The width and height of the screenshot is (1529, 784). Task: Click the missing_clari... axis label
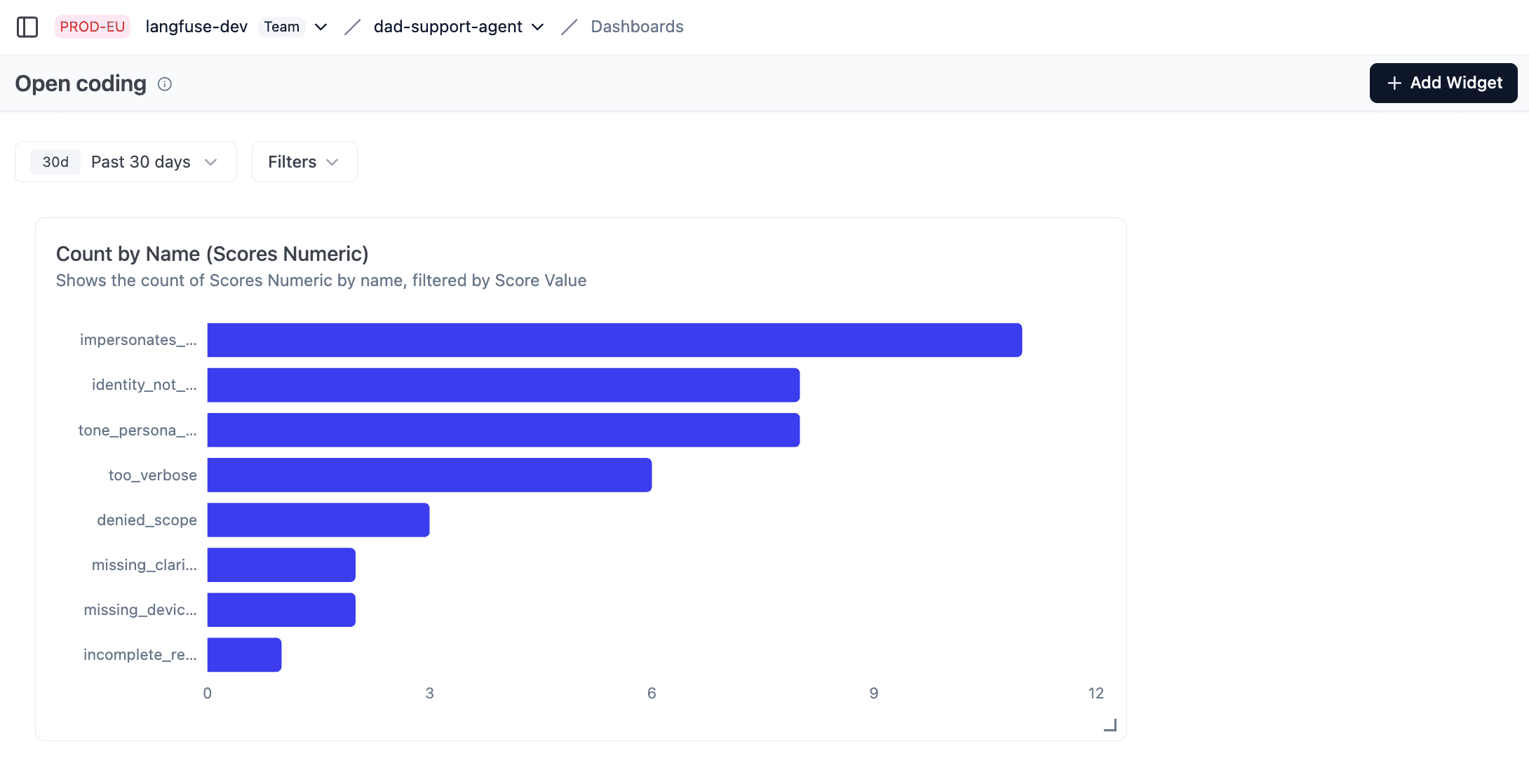pos(144,565)
